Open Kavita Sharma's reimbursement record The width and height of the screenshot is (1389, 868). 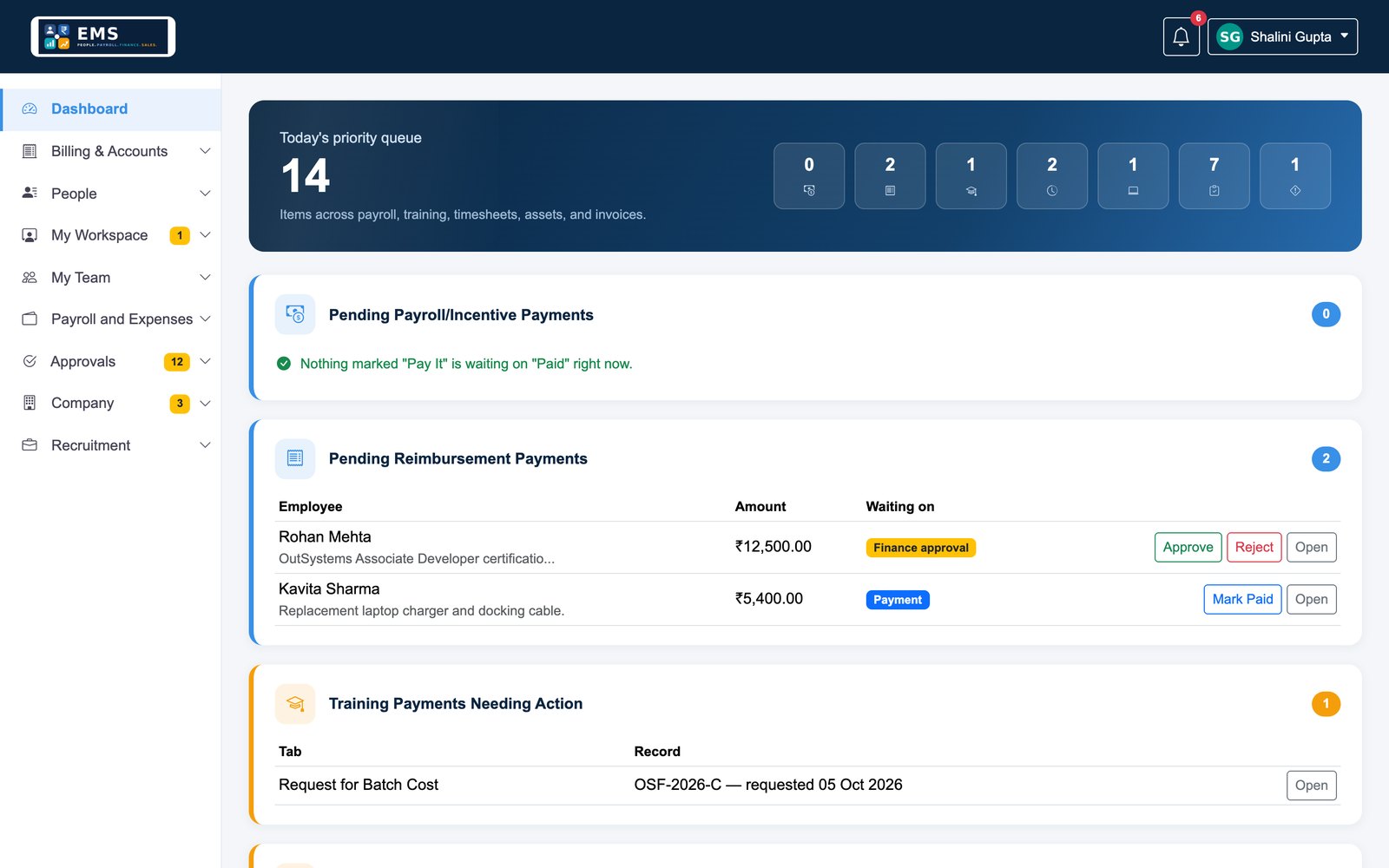(1311, 600)
